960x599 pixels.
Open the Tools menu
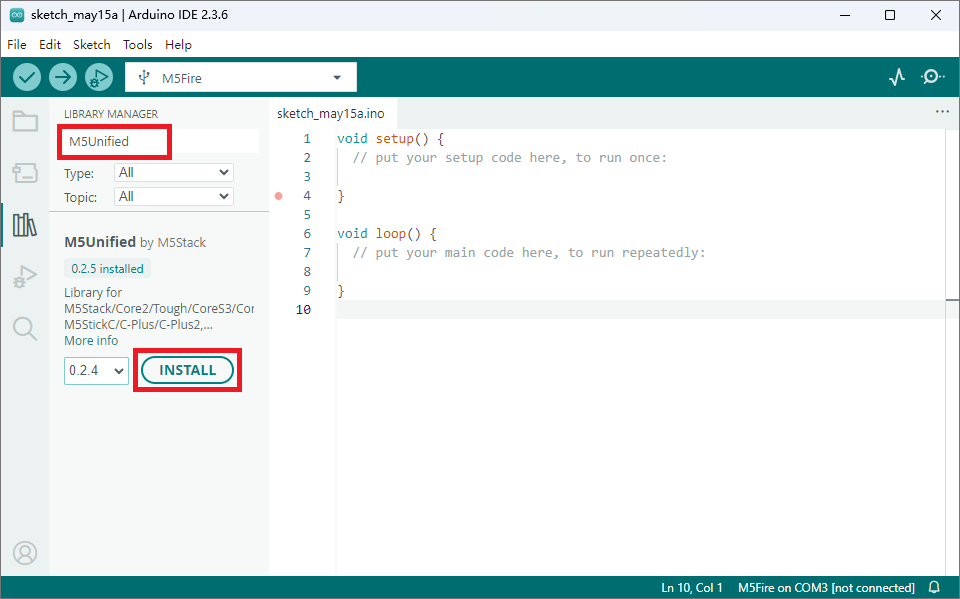pos(138,45)
